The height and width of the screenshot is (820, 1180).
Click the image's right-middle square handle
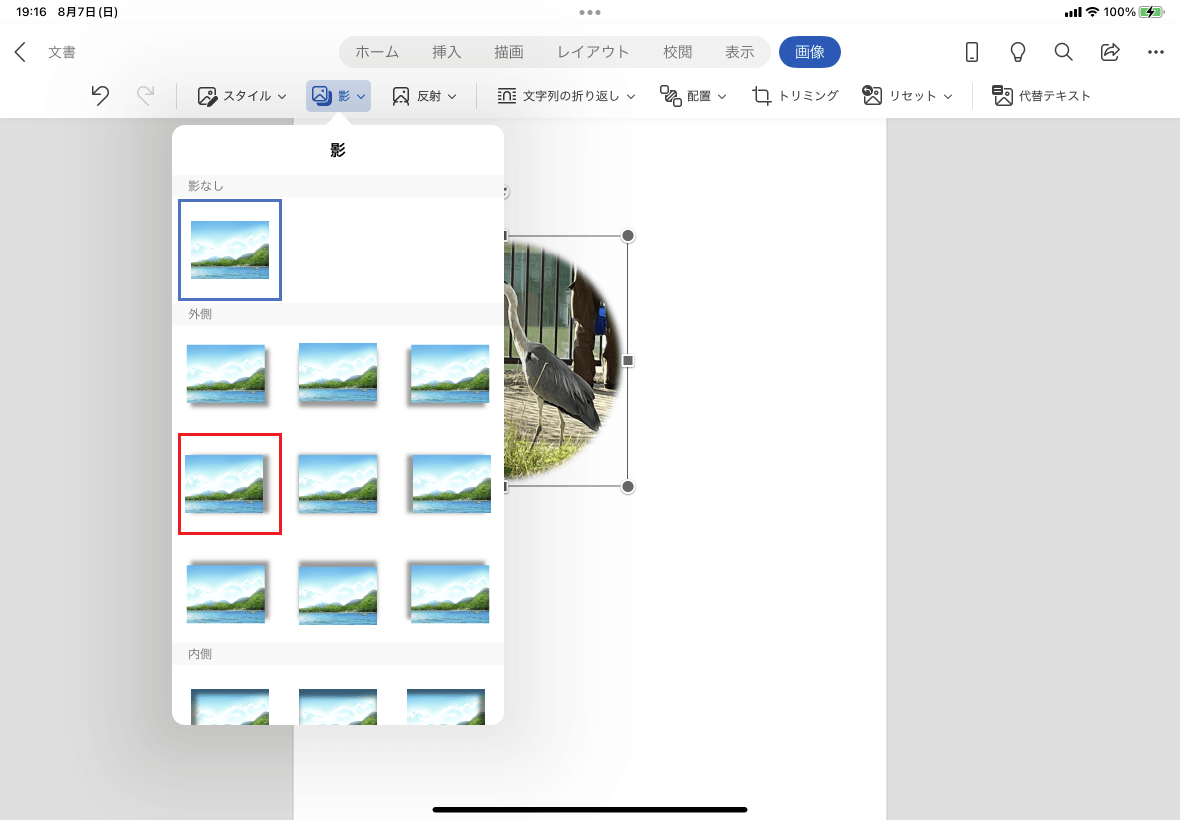(x=628, y=361)
